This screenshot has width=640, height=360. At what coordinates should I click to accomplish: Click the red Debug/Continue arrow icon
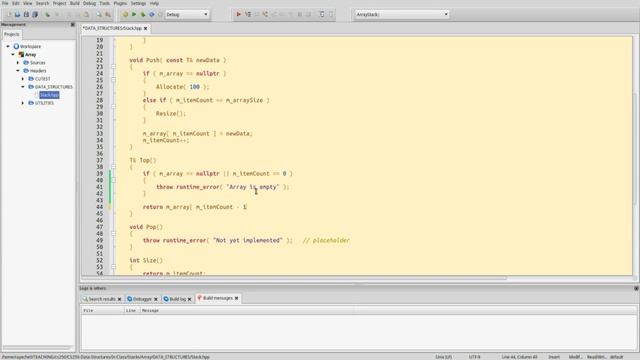point(238,14)
